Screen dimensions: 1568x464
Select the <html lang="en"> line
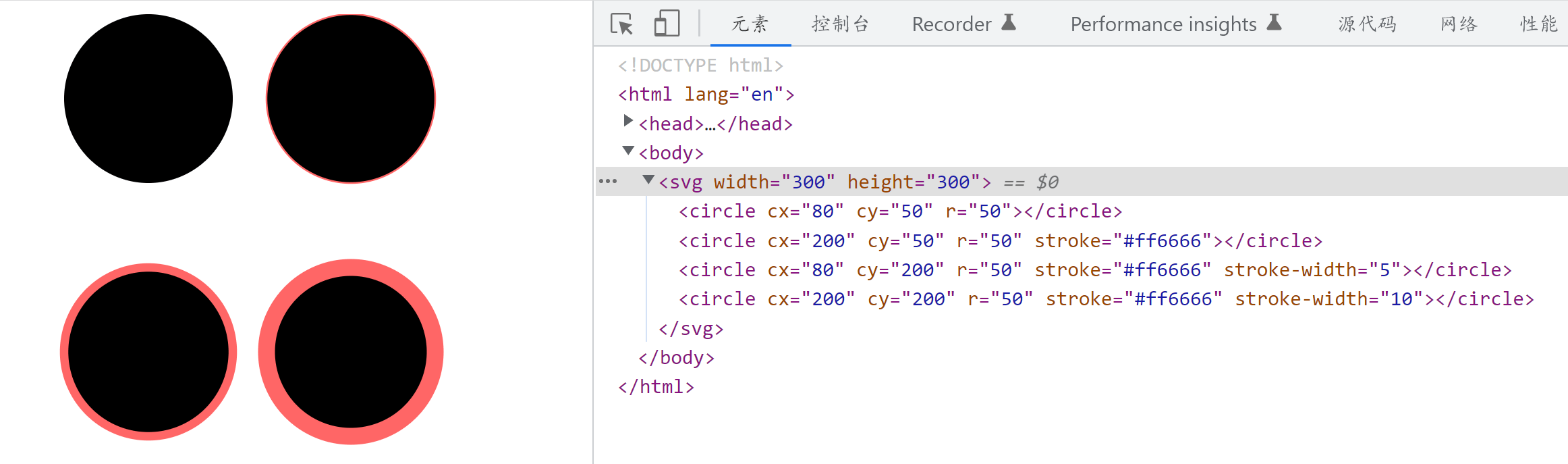[706, 95]
